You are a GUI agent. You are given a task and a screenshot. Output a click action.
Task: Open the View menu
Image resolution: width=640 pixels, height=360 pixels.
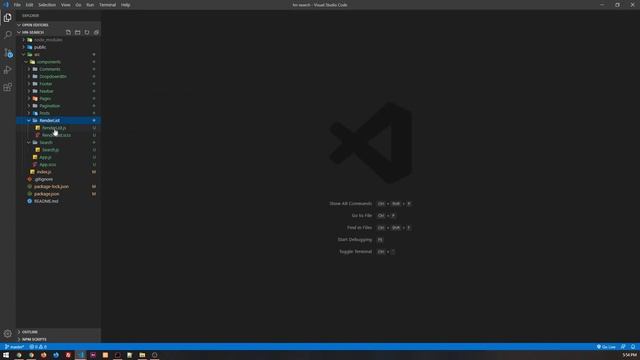coord(65,5)
